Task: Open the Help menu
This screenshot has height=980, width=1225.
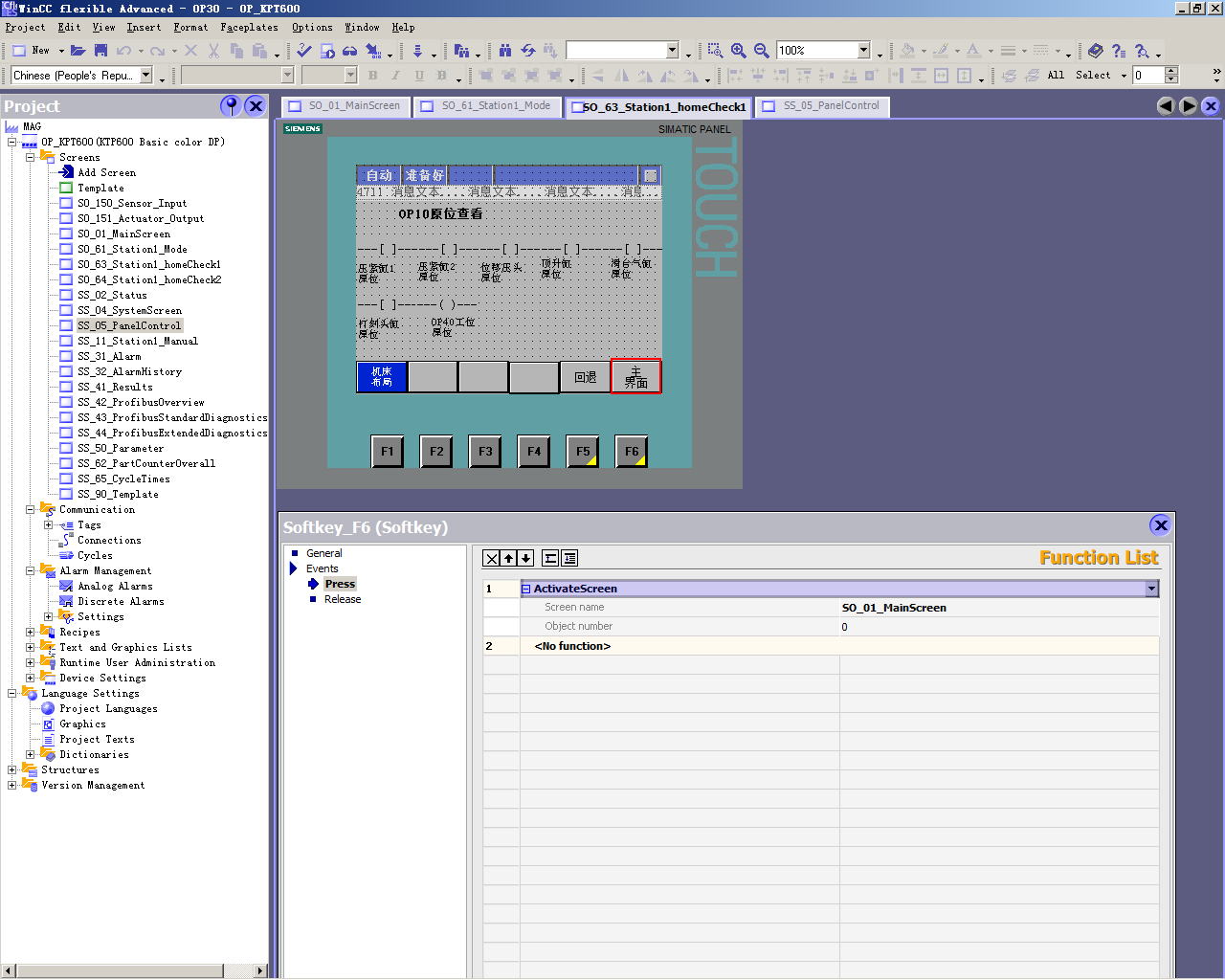Action: click(403, 28)
